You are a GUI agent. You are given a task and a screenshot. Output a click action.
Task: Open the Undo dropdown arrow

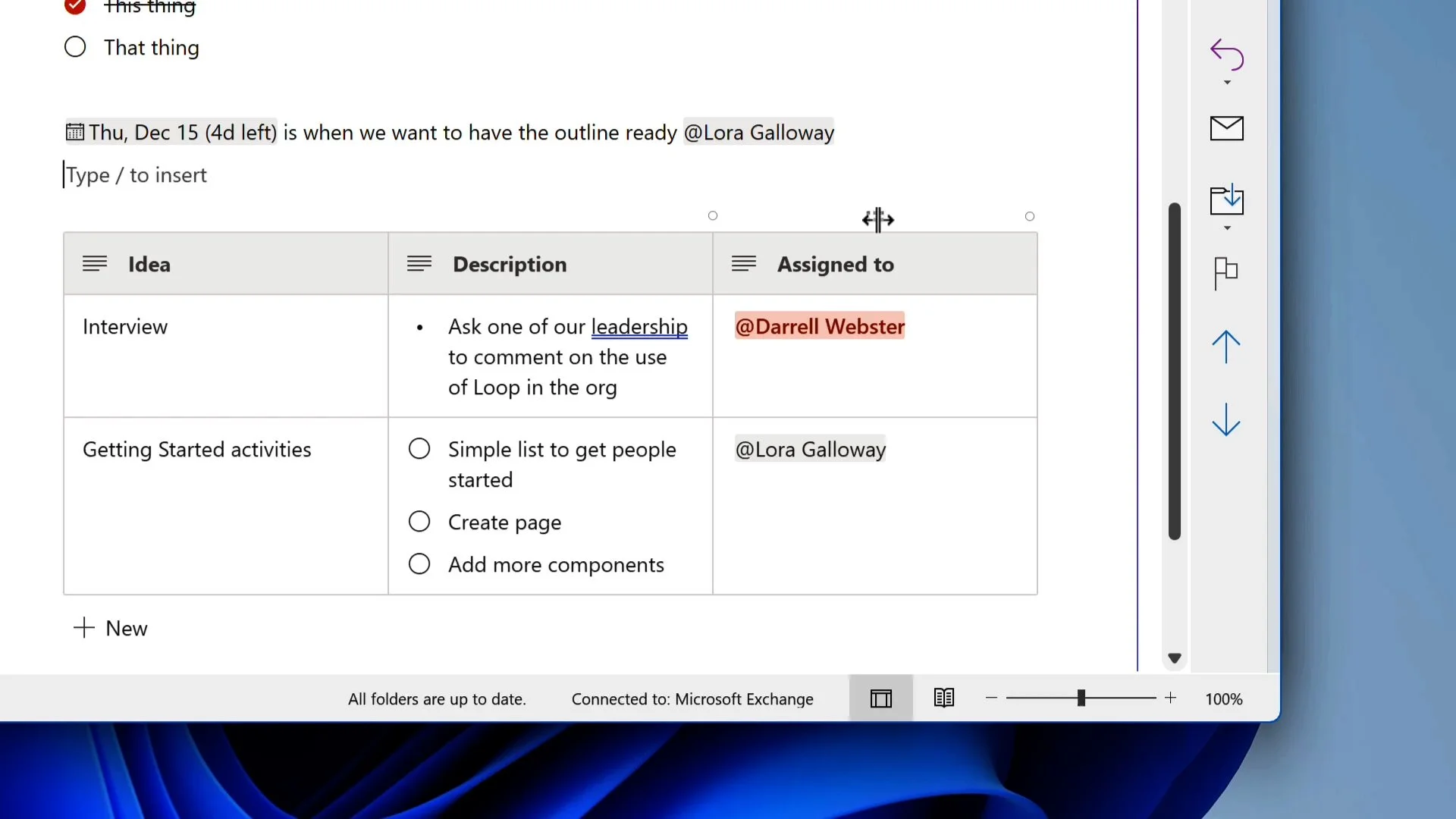1225,82
